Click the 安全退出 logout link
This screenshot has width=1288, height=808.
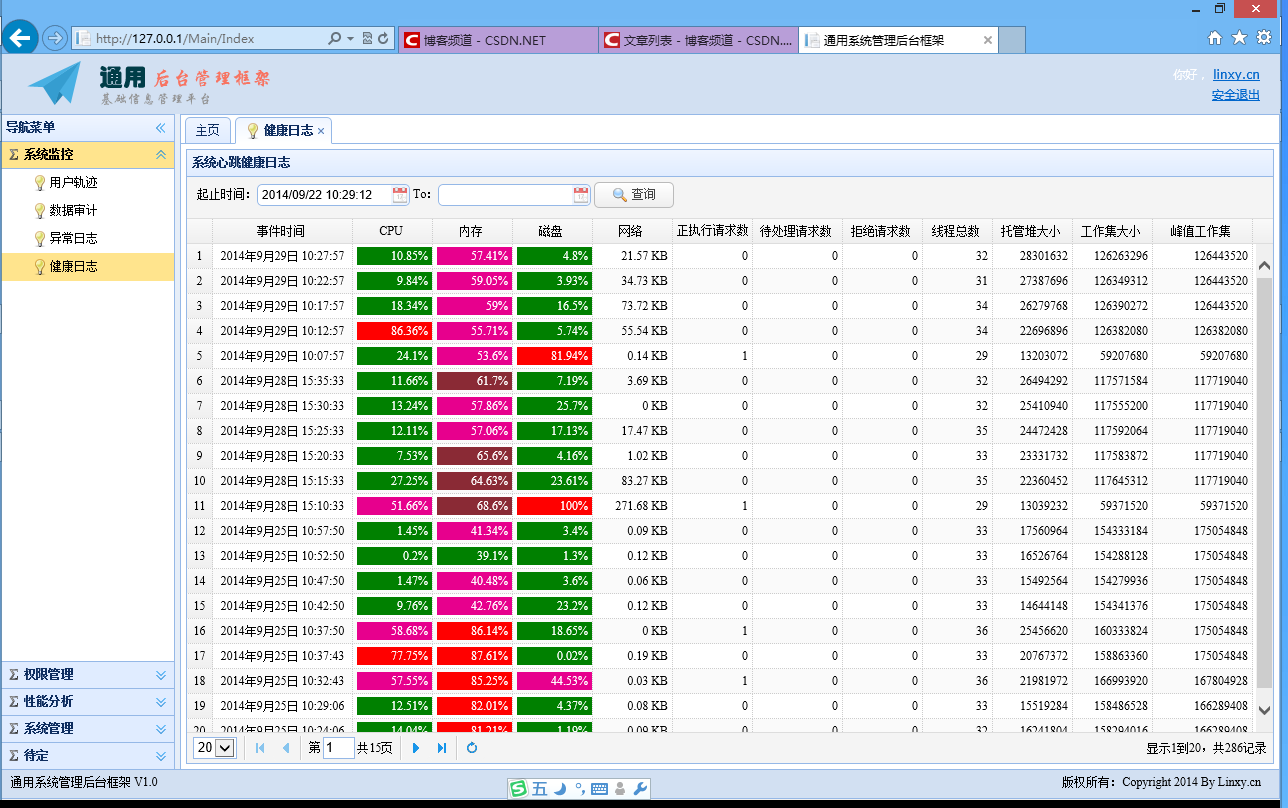click(1236, 95)
